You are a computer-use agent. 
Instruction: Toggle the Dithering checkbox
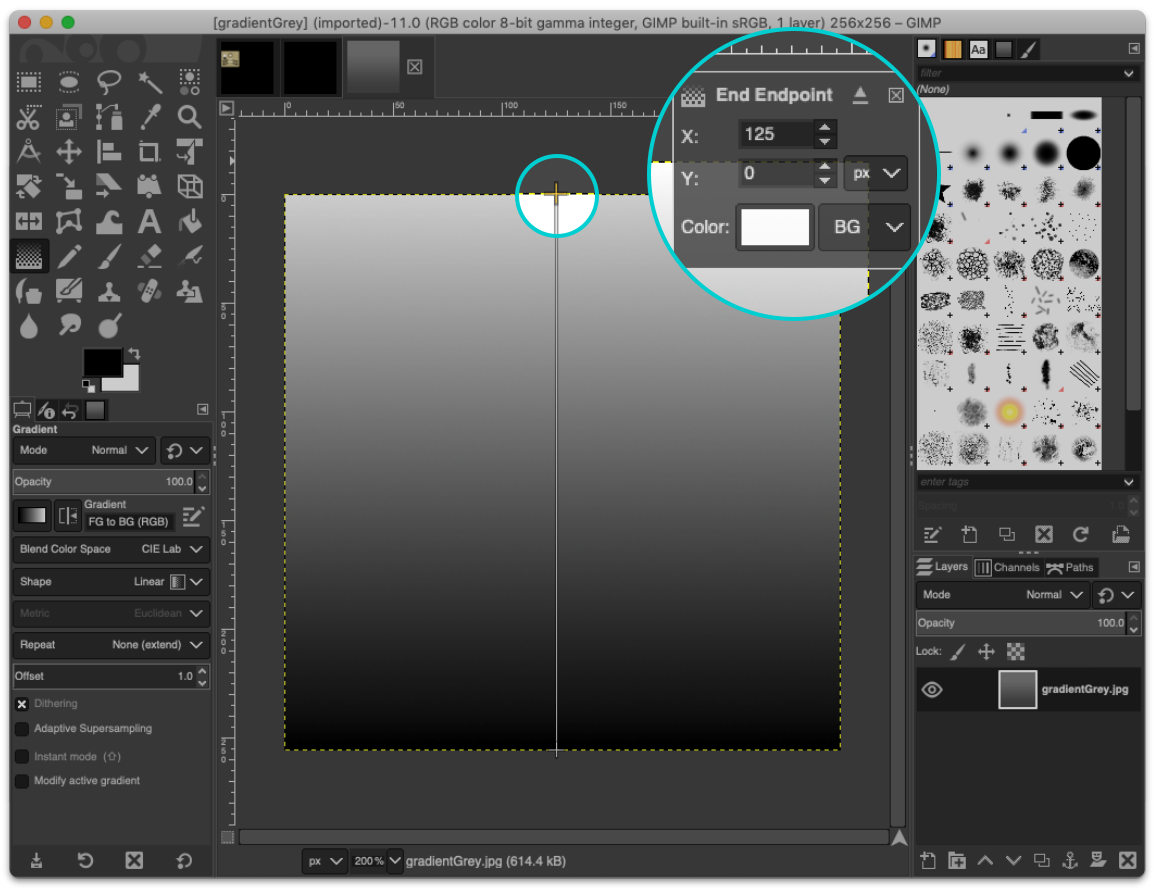22,704
